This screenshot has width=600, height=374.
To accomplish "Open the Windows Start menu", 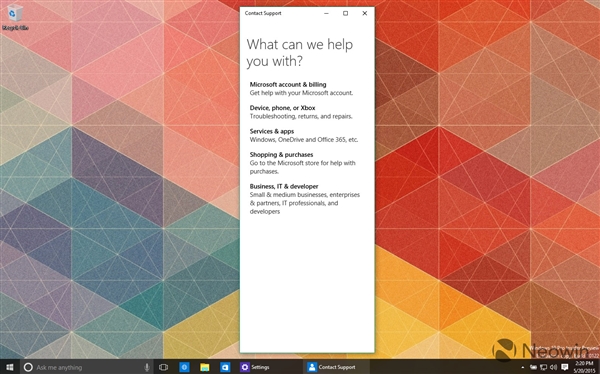I will click(x=9, y=367).
